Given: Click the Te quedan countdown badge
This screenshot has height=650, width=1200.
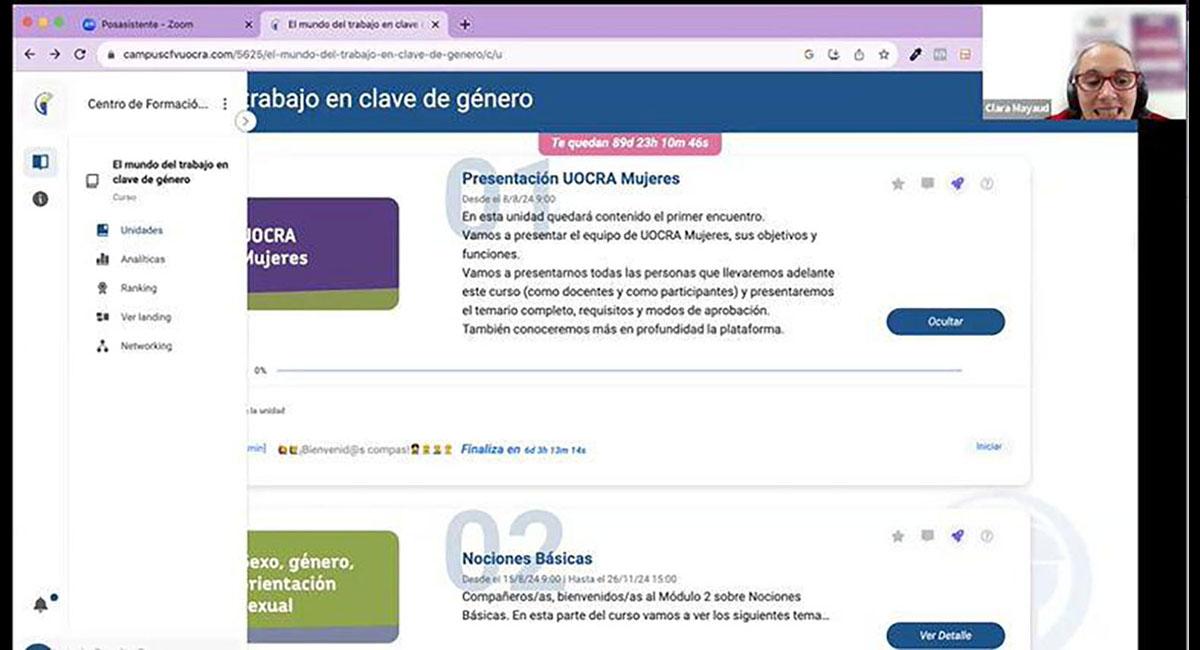Looking at the screenshot, I should click(630, 143).
